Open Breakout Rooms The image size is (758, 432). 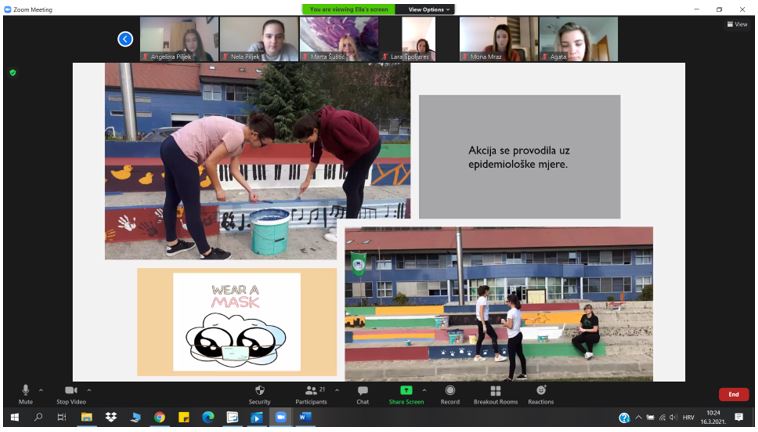point(495,391)
